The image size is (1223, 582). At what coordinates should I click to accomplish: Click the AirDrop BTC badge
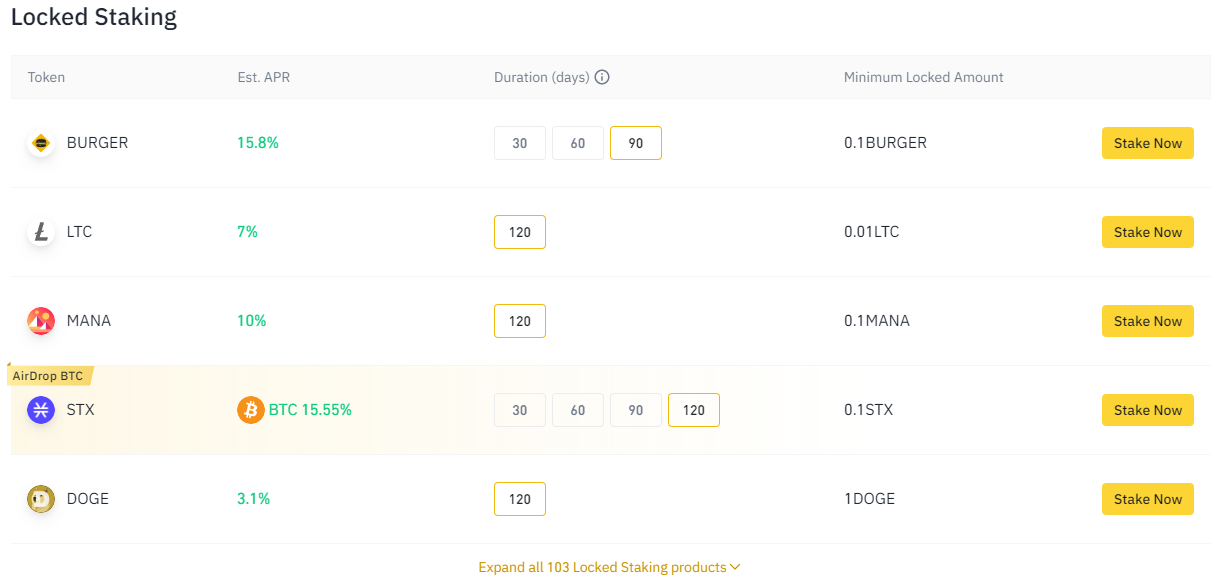[48, 376]
